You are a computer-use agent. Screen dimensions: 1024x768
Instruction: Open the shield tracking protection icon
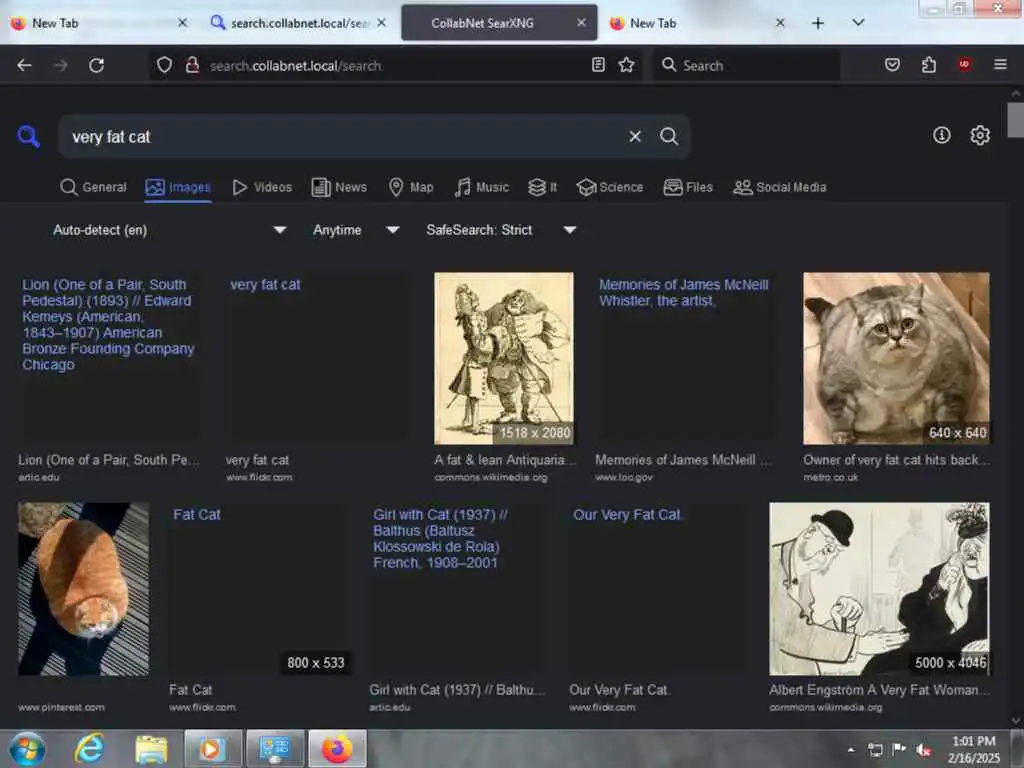165,65
